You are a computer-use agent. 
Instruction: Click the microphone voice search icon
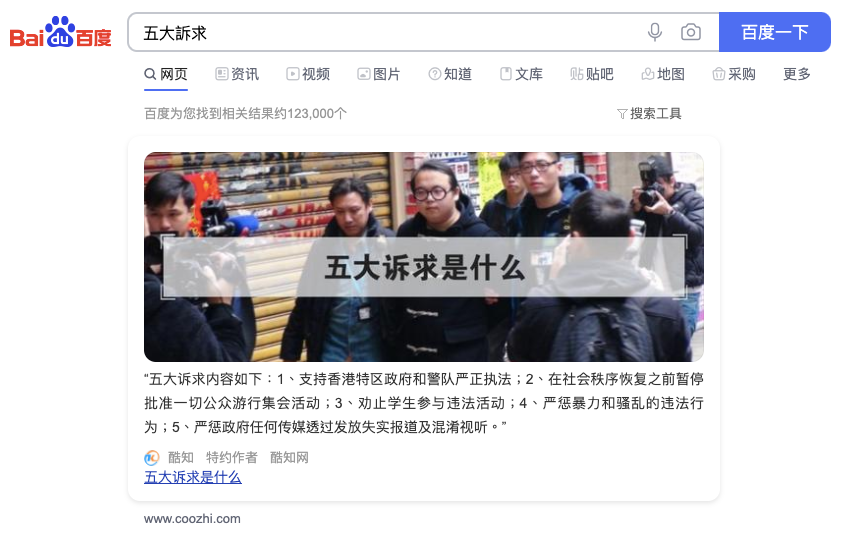pyautogui.click(x=655, y=32)
